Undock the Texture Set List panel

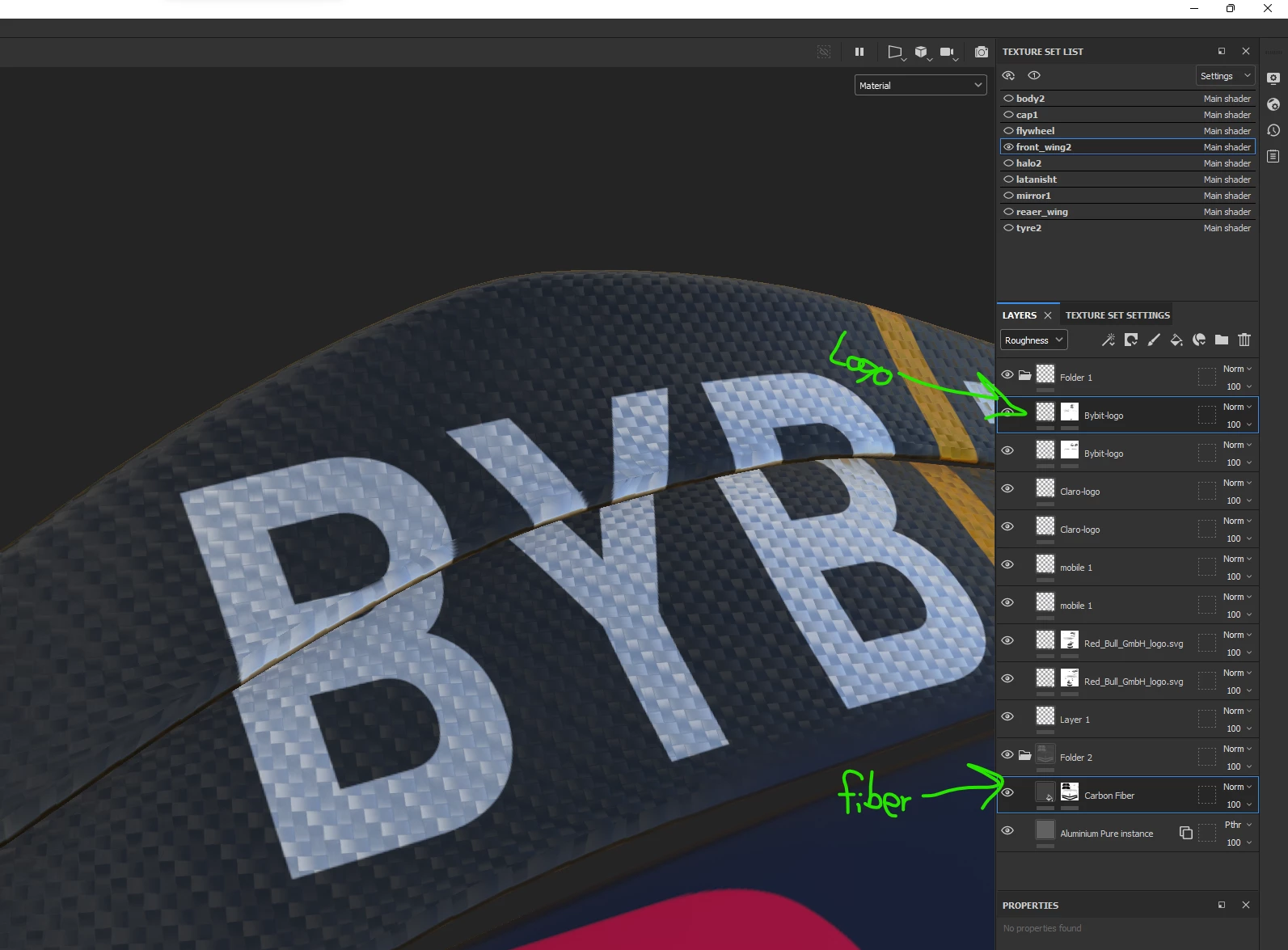click(x=1222, y=51)
